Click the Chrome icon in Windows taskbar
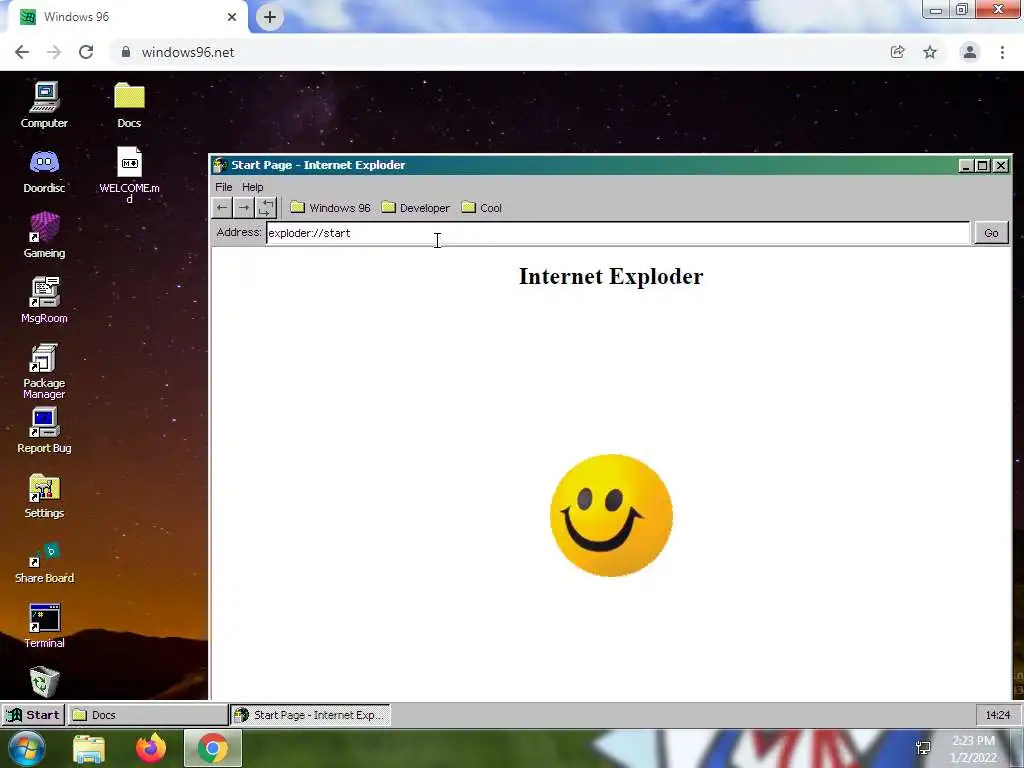Viewport: 1024px width, 768px height. [212, 748]
